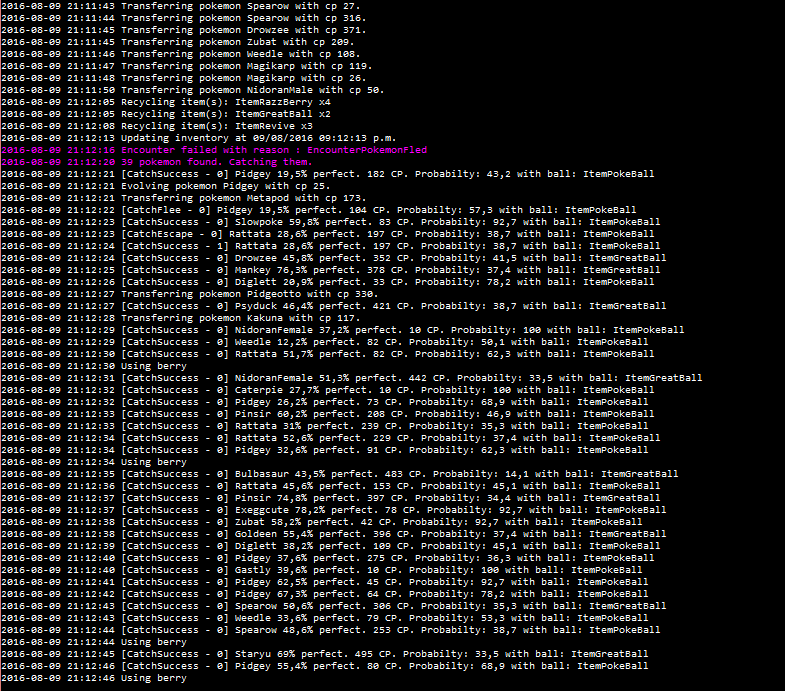Click the 'Rattata 31% perfect. 239 CP' line
The image size is (785, 691).
[x=324, y=426]
